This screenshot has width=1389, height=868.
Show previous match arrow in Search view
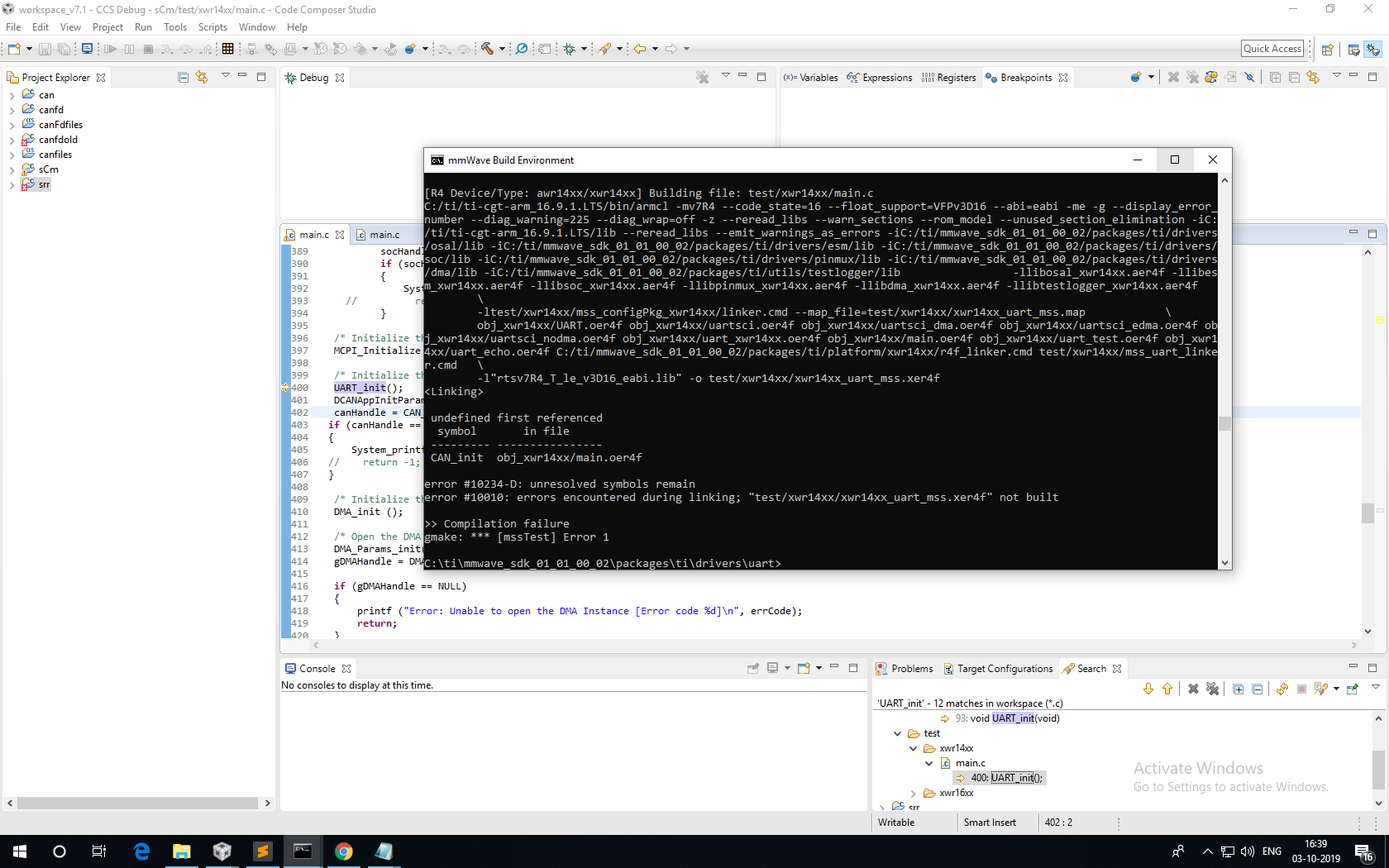pyautogui.click(x=1167, y=689)
